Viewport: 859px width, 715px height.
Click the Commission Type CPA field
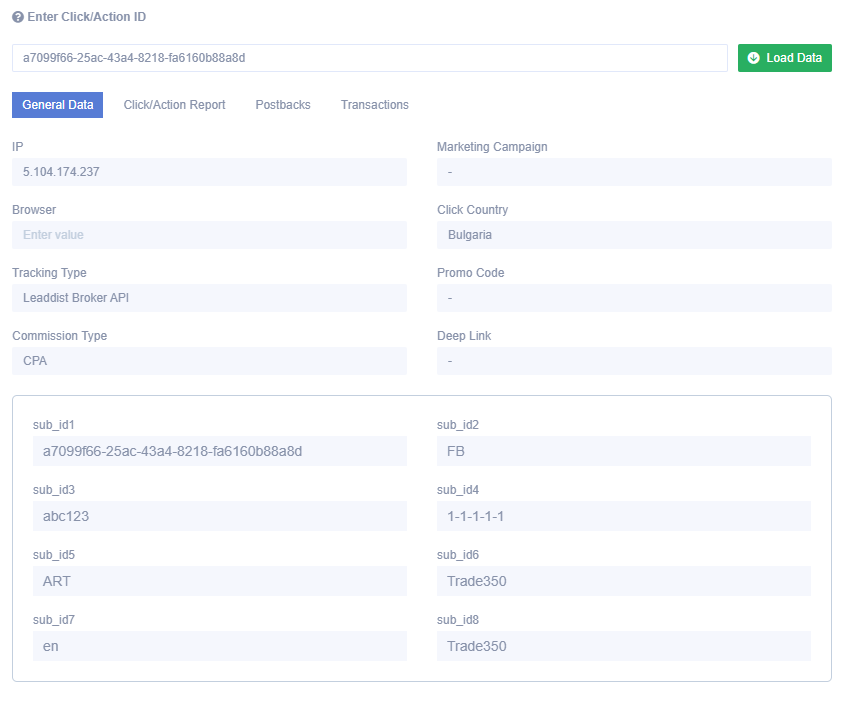209,361
